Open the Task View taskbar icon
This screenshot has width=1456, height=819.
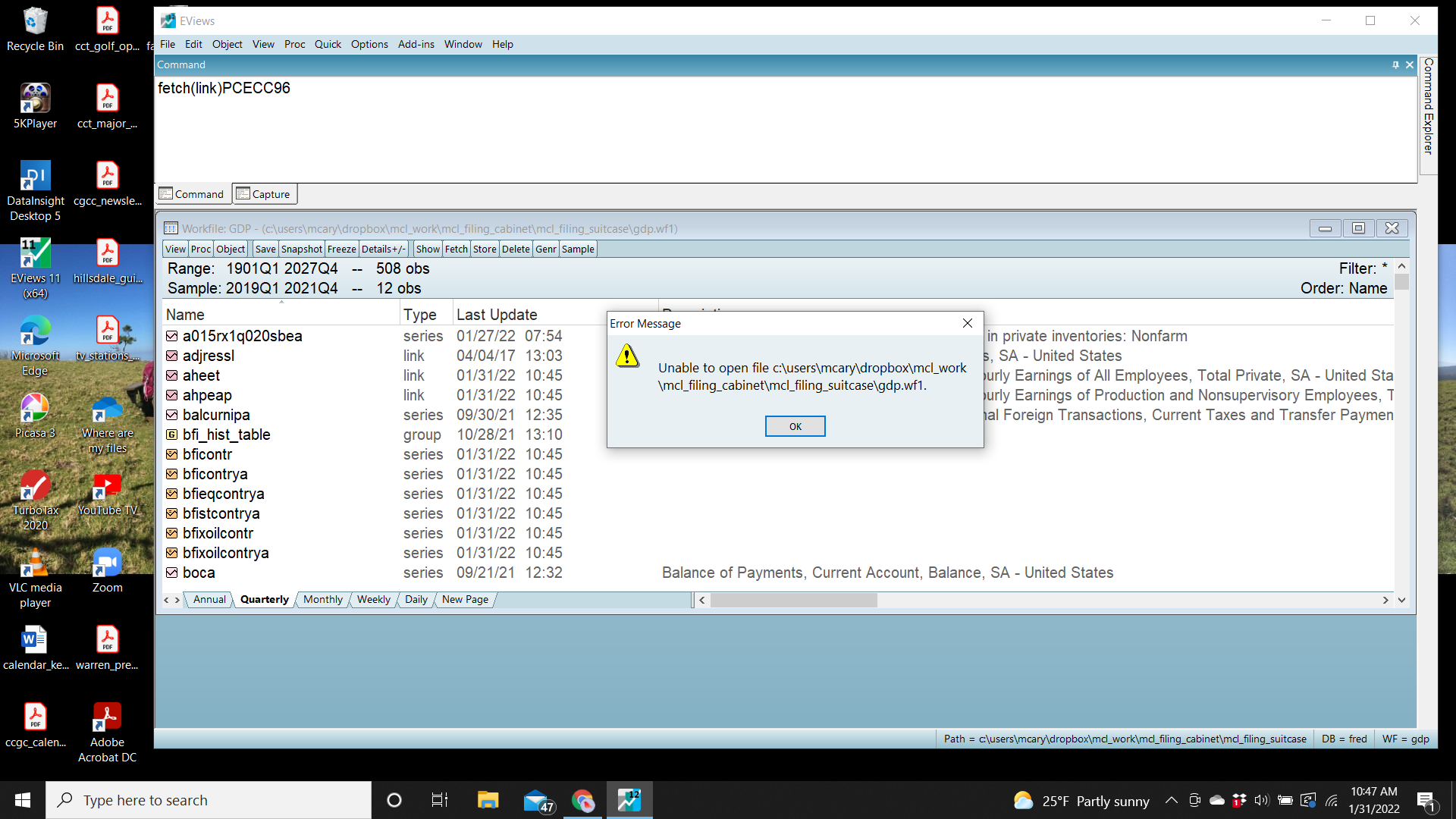[x=439, y=800]
